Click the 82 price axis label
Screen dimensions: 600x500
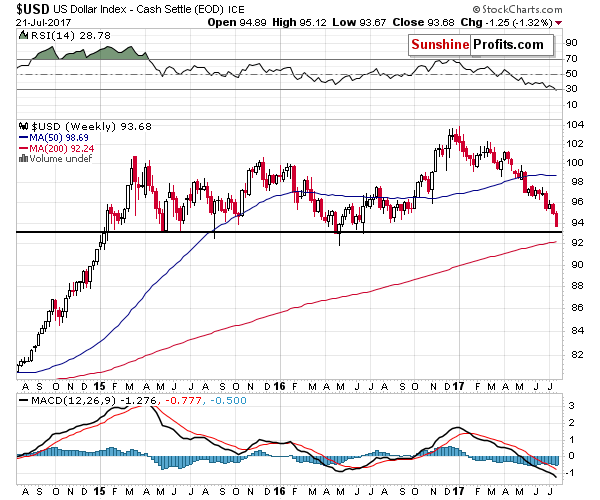[577, 355]
